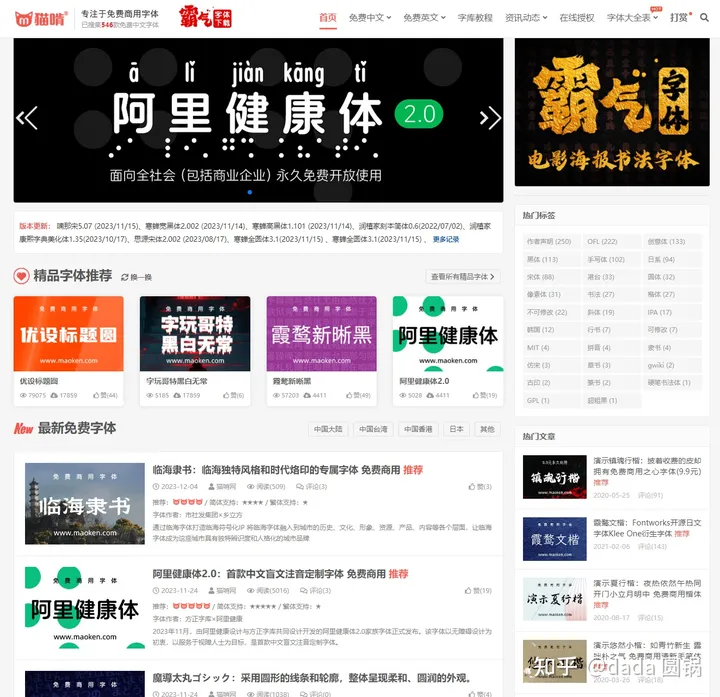Click the heart icon beside 精品字体推荐
Image resolution: width=720 pixels, height=697 pixels.
(x=21, y=275)
